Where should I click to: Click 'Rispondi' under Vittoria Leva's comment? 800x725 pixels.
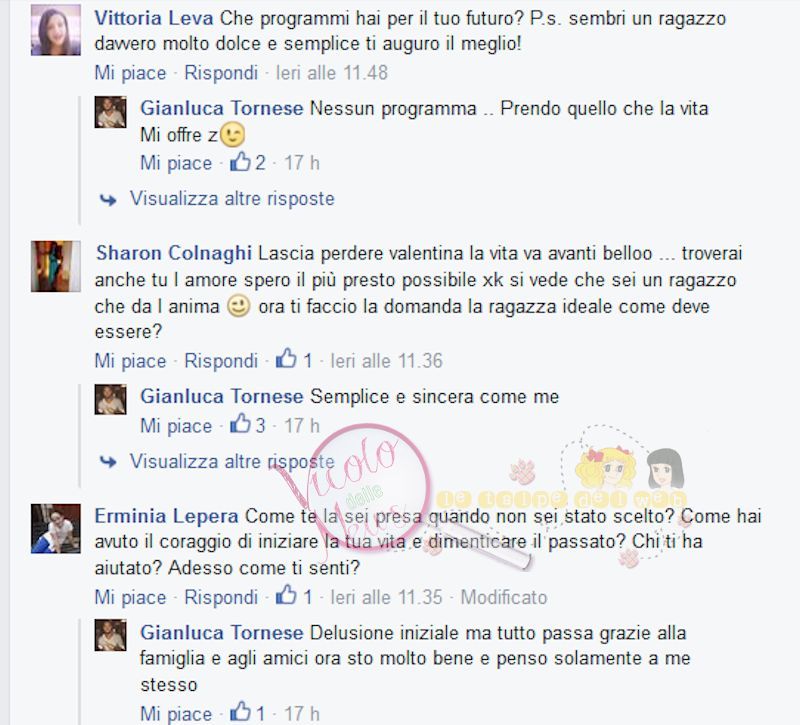tap(221, 73)
